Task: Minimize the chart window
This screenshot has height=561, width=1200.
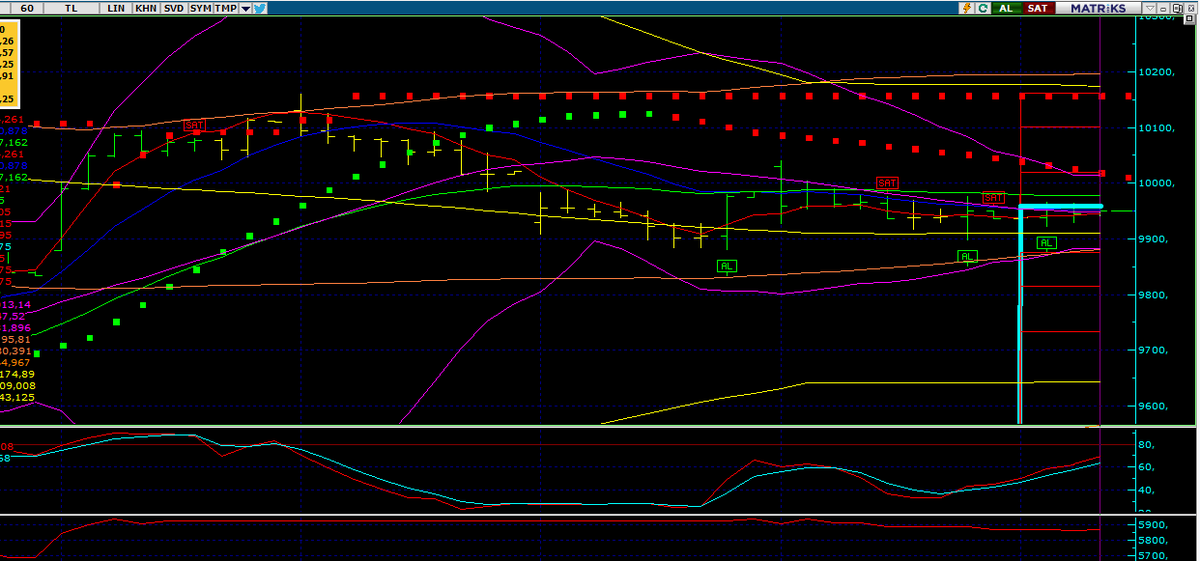Action: (x=1163, y=8)
